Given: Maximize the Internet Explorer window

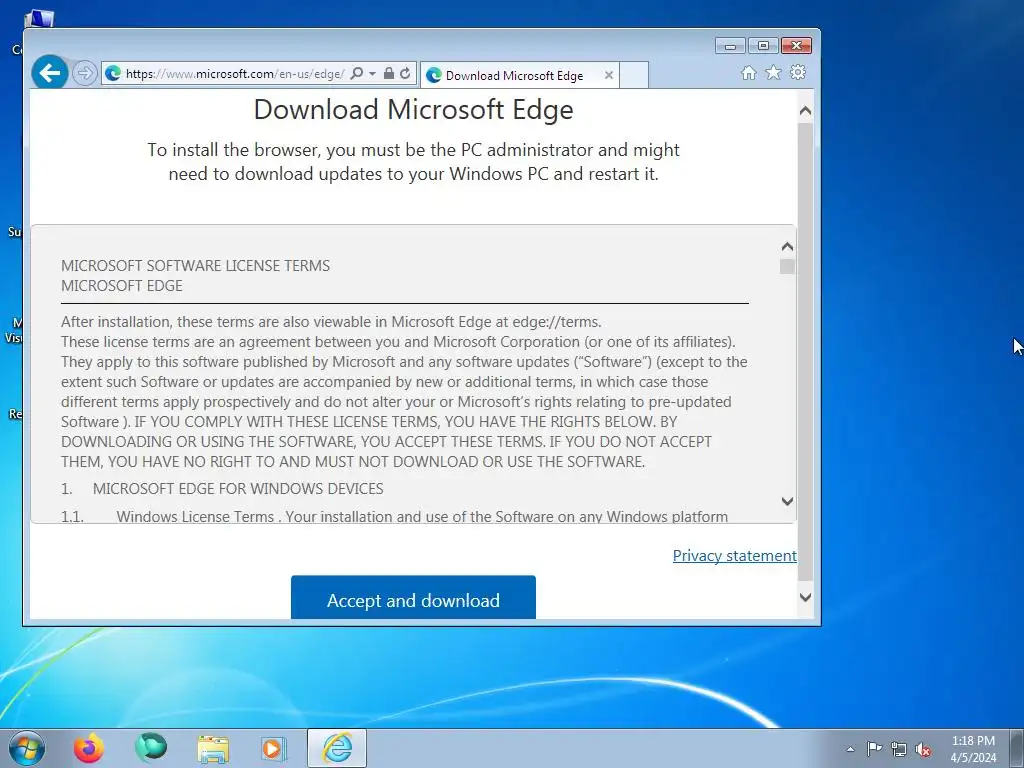Looking at the screenshot, I should [x=763, y=46].
